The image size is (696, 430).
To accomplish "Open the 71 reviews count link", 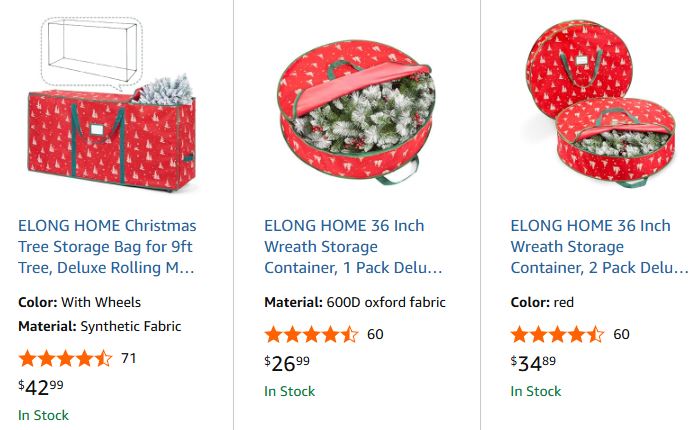I will [x=129, y=358].
